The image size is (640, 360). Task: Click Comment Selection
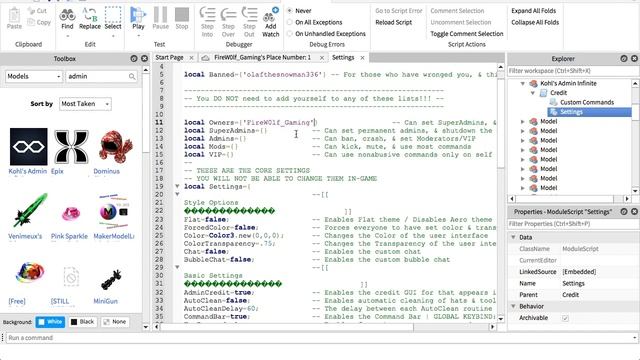tap(457, 11)
